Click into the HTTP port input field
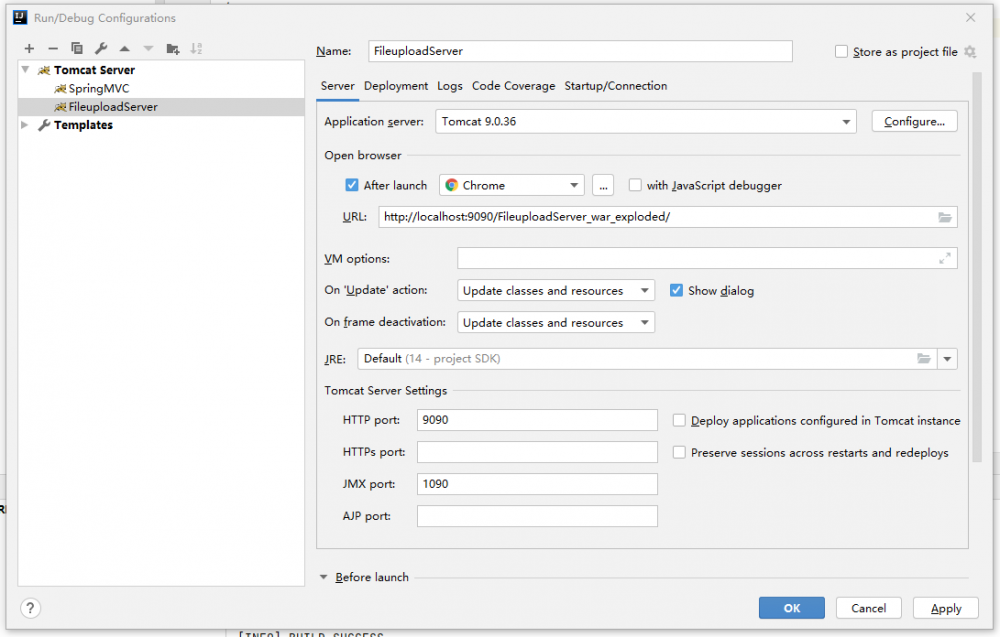 click(x=537, y=420)
